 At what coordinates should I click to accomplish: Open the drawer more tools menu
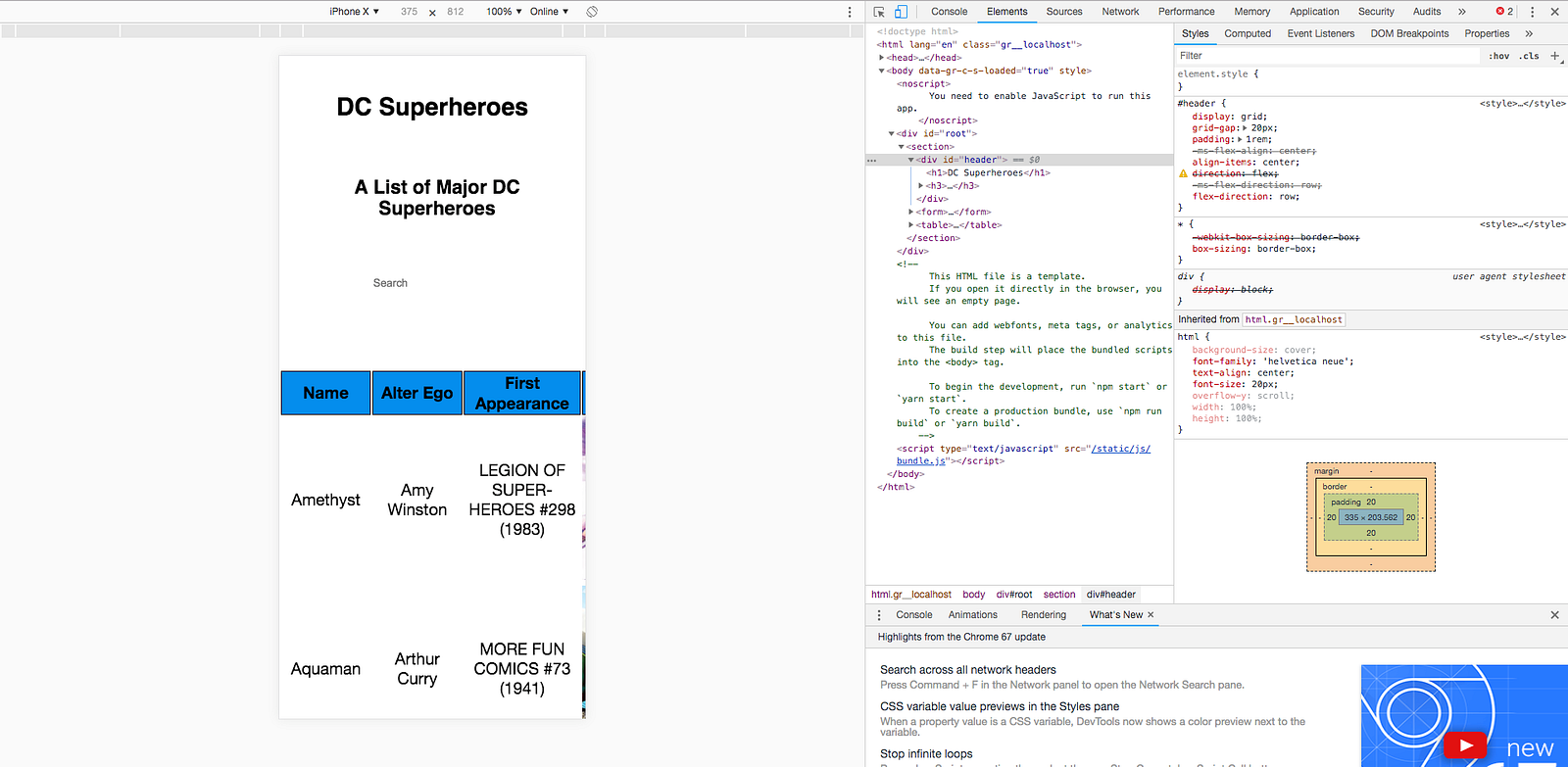coord(879,615)
